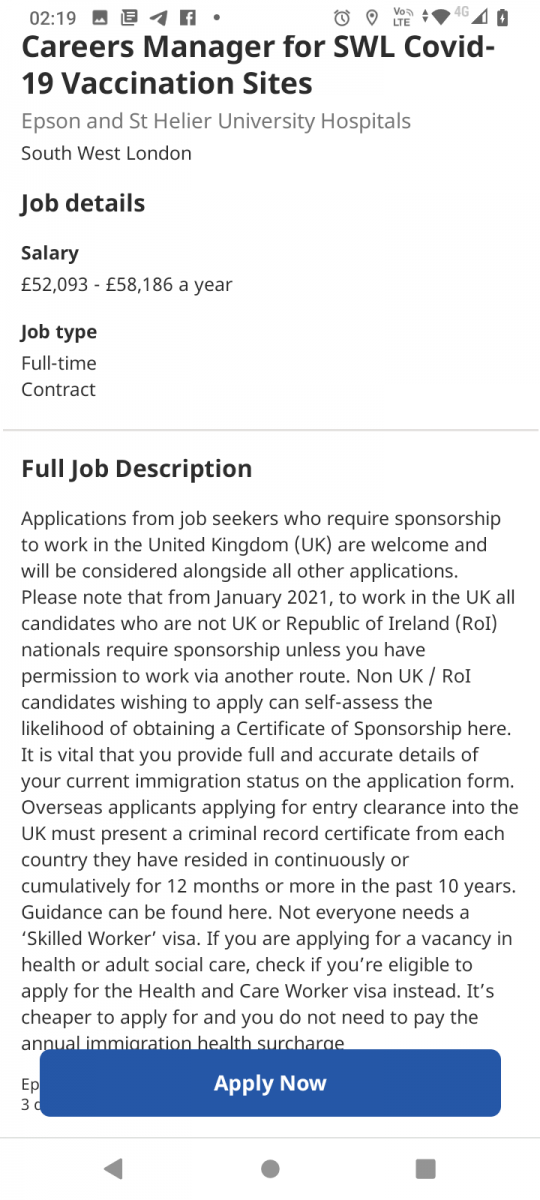The image size is (540, 1200).
Task: Tap the salary range £52,093 - £58,186
Action: point(127,285)
